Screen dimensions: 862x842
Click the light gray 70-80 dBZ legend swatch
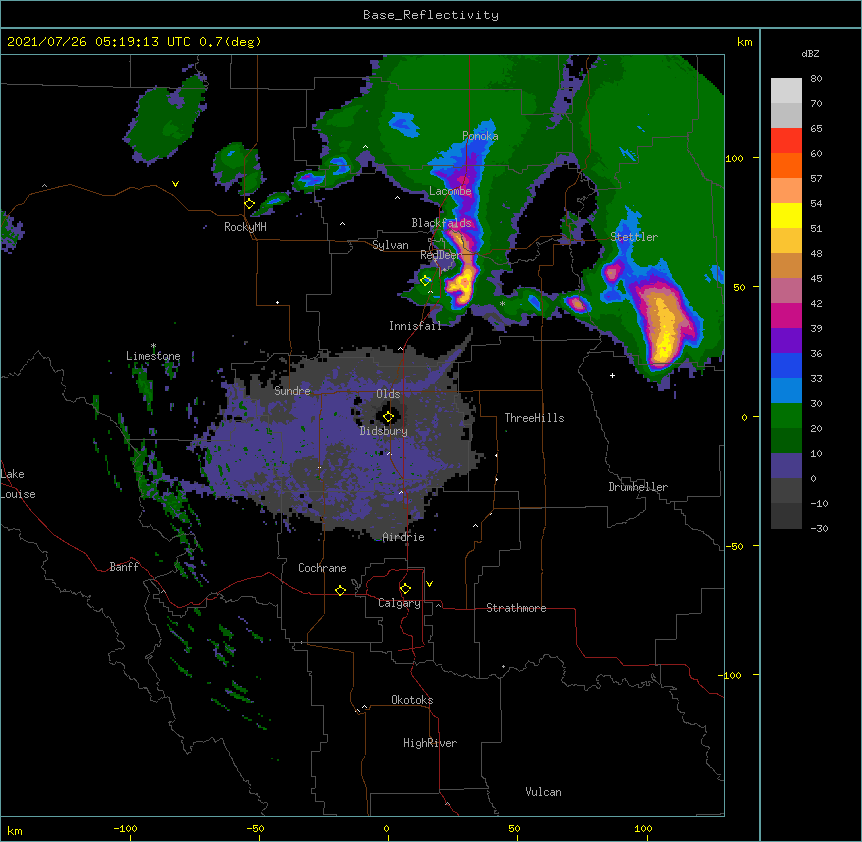tap(786, 91)
